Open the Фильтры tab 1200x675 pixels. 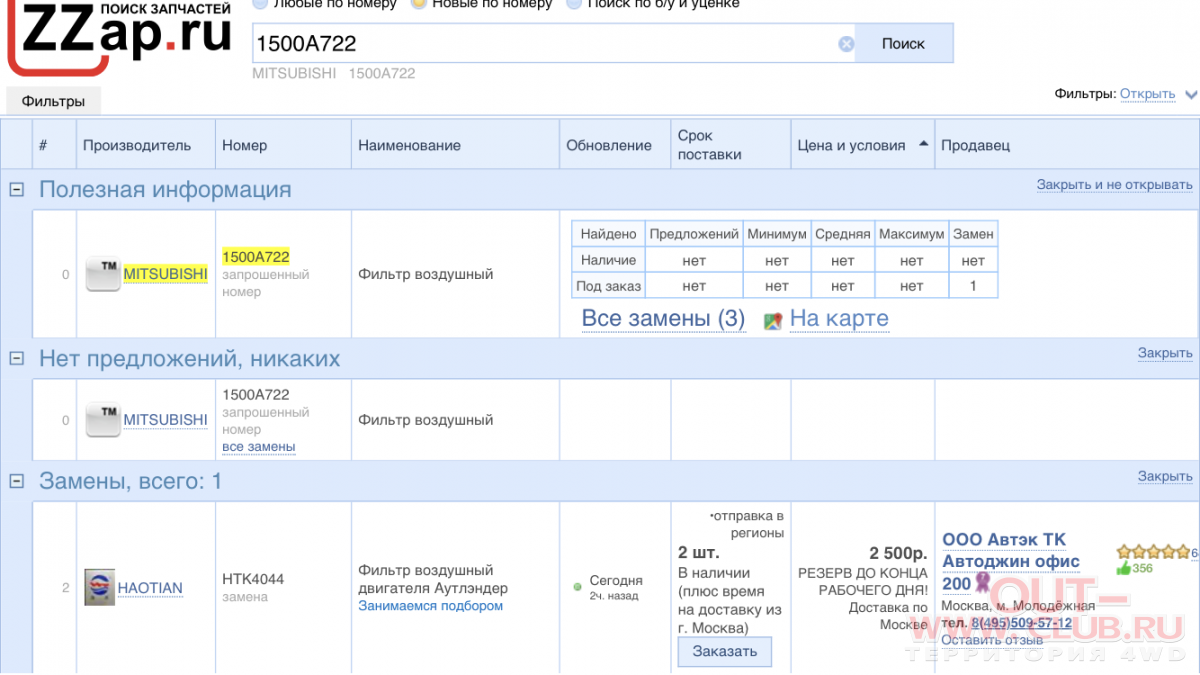pyautogui.click(x=53, y=101)
